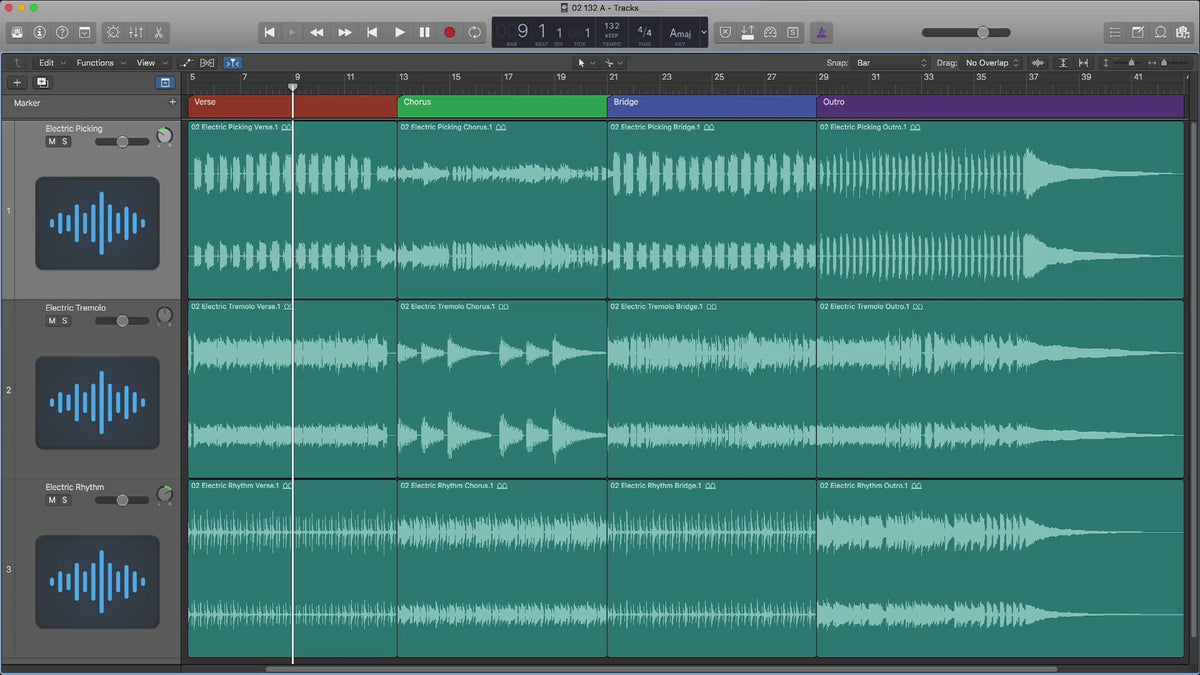Open the Note Pad icon

[1138, 32]
